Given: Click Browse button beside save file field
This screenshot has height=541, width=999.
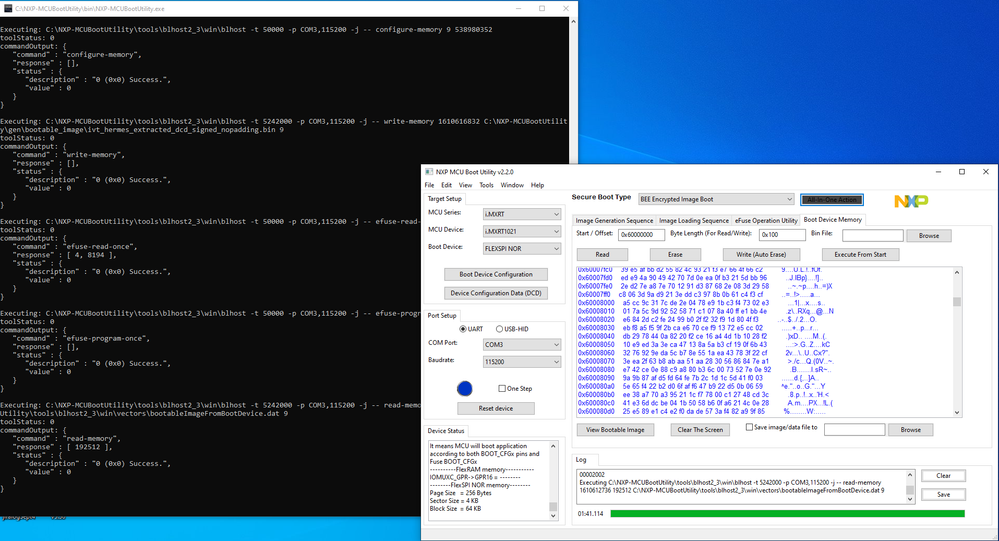Looking at the screenshot, I should 910,430.
